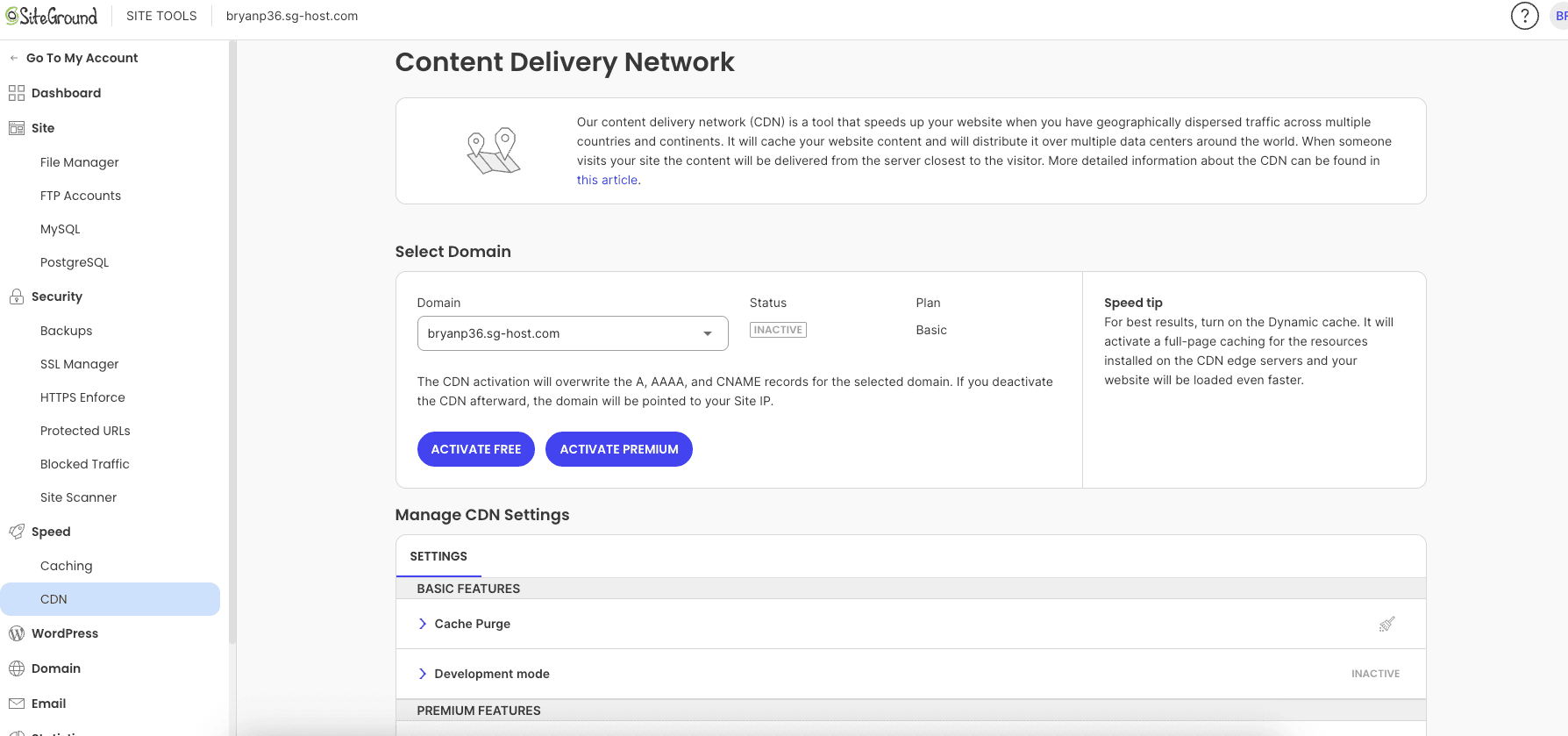This screenshot has width=1568, height=736.
Task: Open the user avatar in the top corner
Action: point(1560,16)
